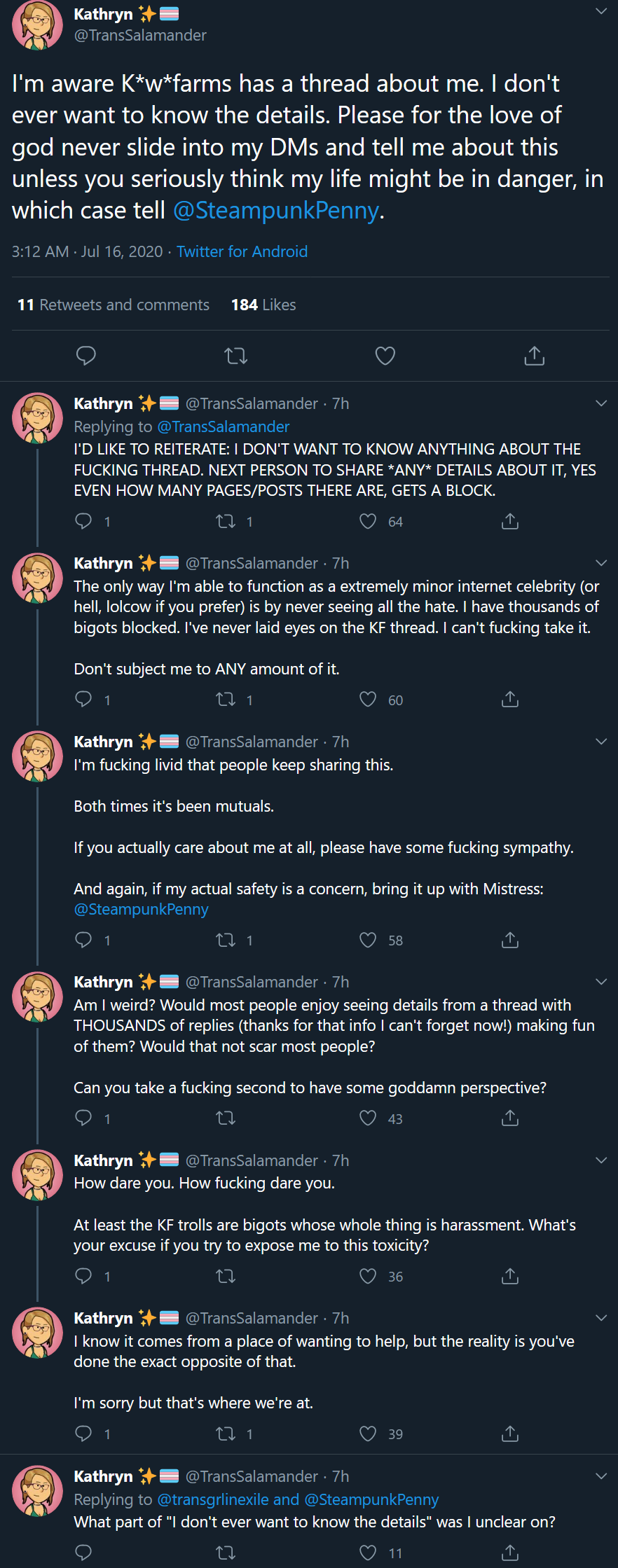Screen dimensions: 618x1568
Task: Open chevron menu on "How dare you" tweet
Action: [x=601, y=1160]
